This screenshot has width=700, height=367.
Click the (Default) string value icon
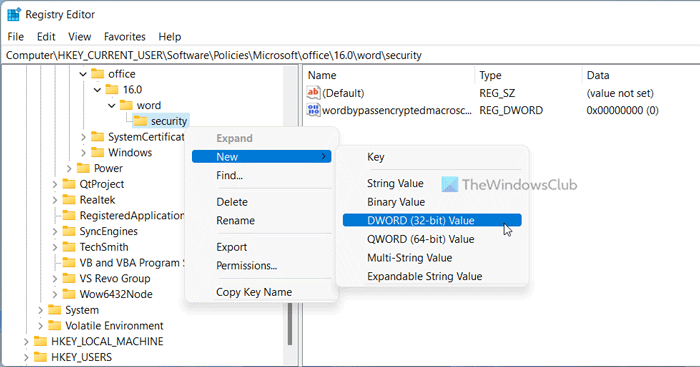point(313,92)
